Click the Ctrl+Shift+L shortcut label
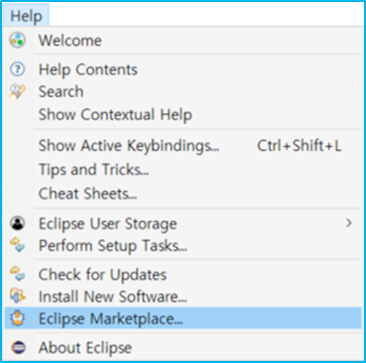Viewport: 366px width, 363px height. pyautogui.click(x=299, y=146)
